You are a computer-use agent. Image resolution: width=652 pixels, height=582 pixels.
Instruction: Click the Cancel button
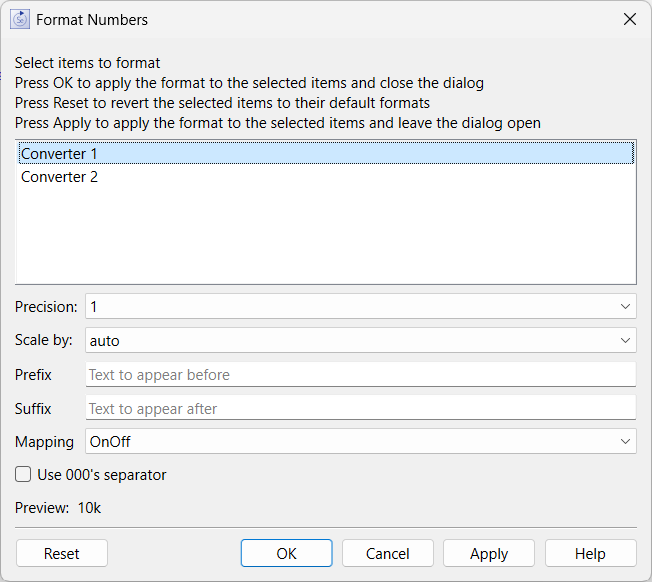(x=388, y=553)
